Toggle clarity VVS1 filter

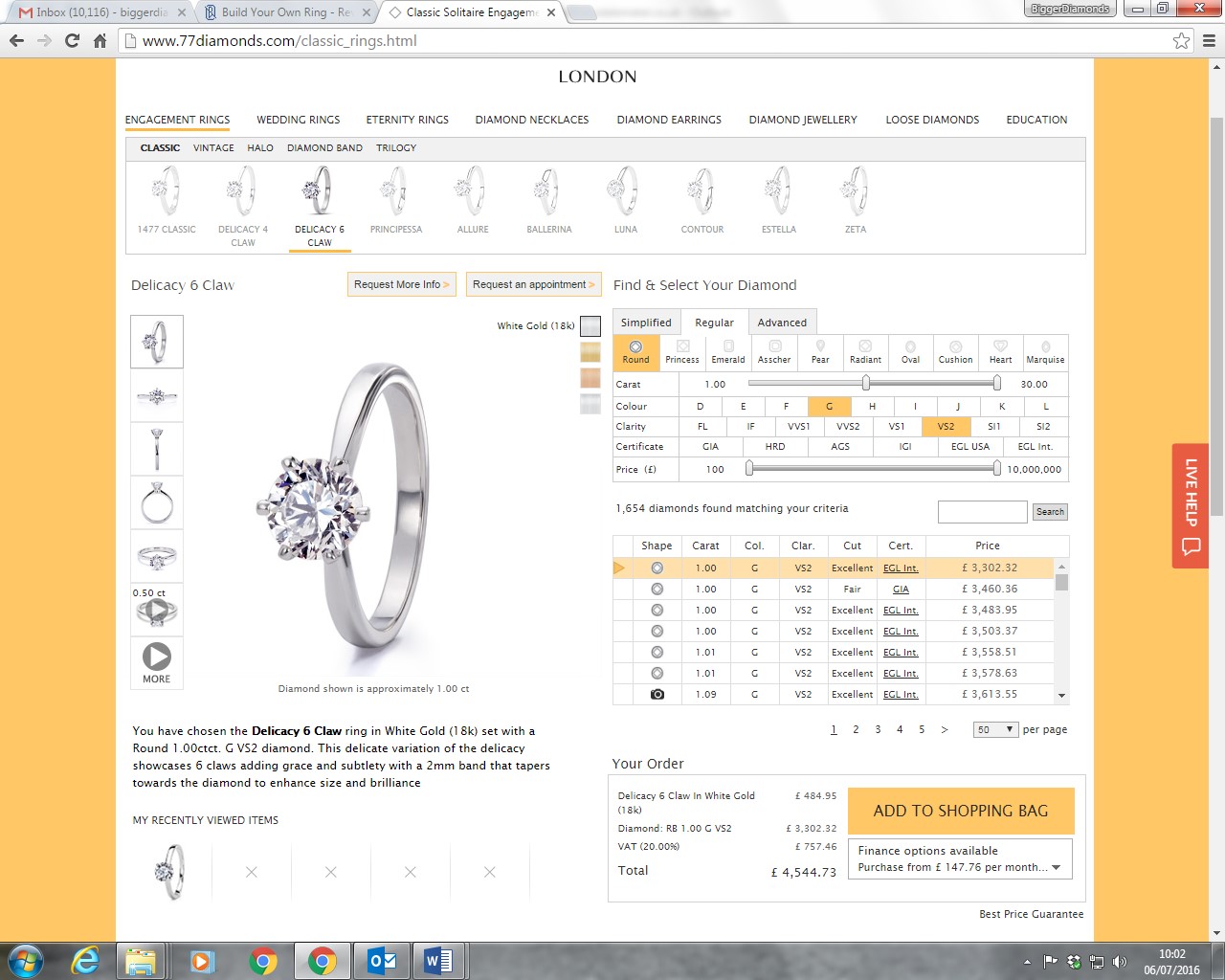pos(799,427)
